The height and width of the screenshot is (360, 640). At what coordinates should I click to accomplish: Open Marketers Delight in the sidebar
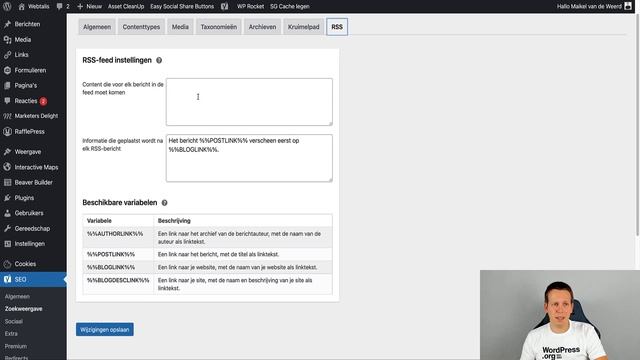click(x=36, y=116)
